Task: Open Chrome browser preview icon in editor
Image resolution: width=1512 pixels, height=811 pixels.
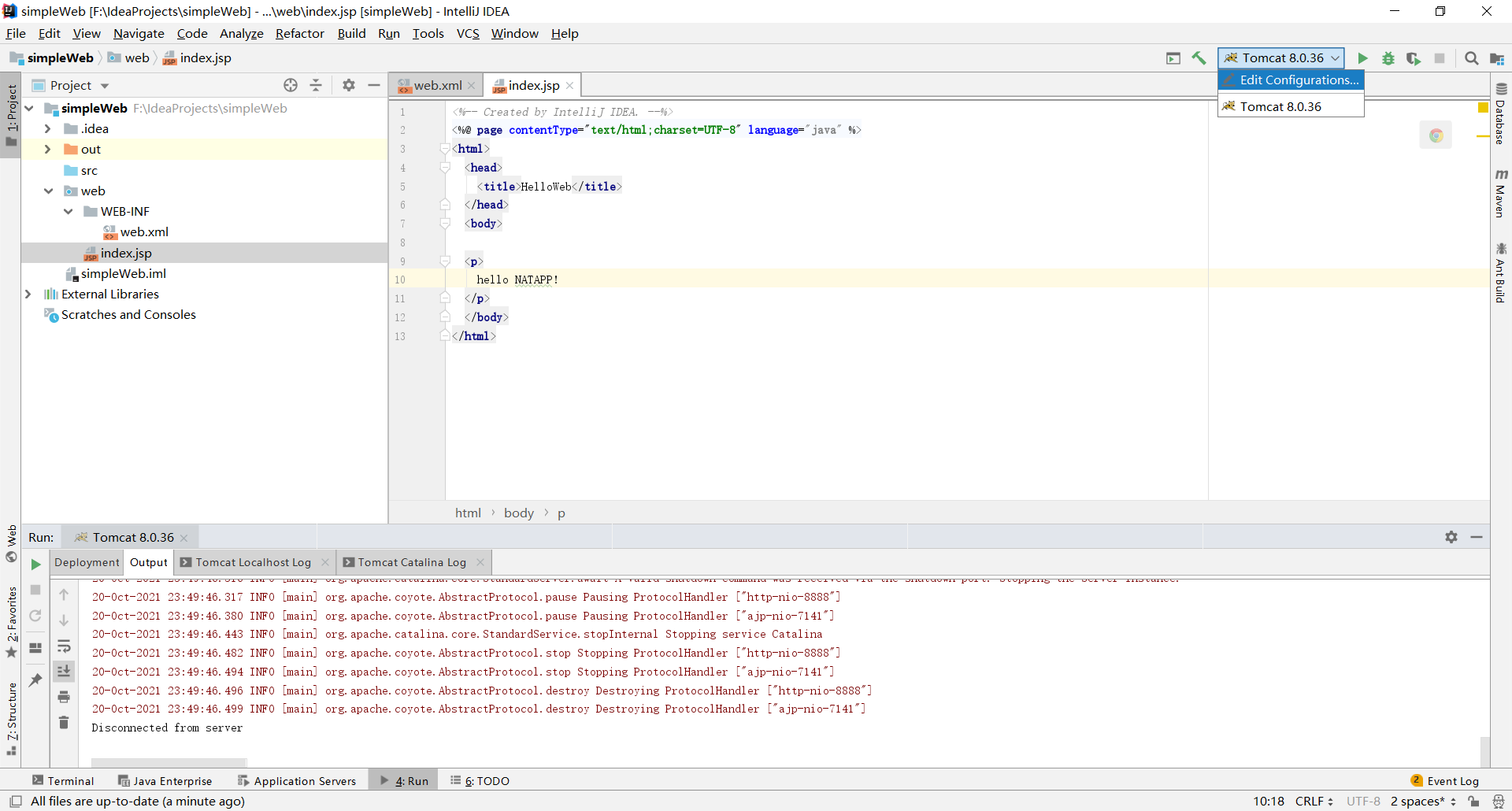Action: pos(1436,135)
